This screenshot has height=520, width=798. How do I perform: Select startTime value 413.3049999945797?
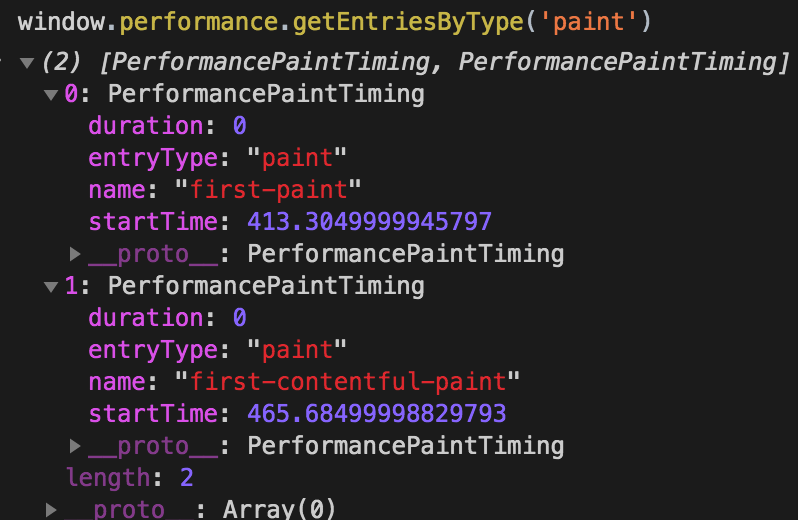click(x=369, y=222)
